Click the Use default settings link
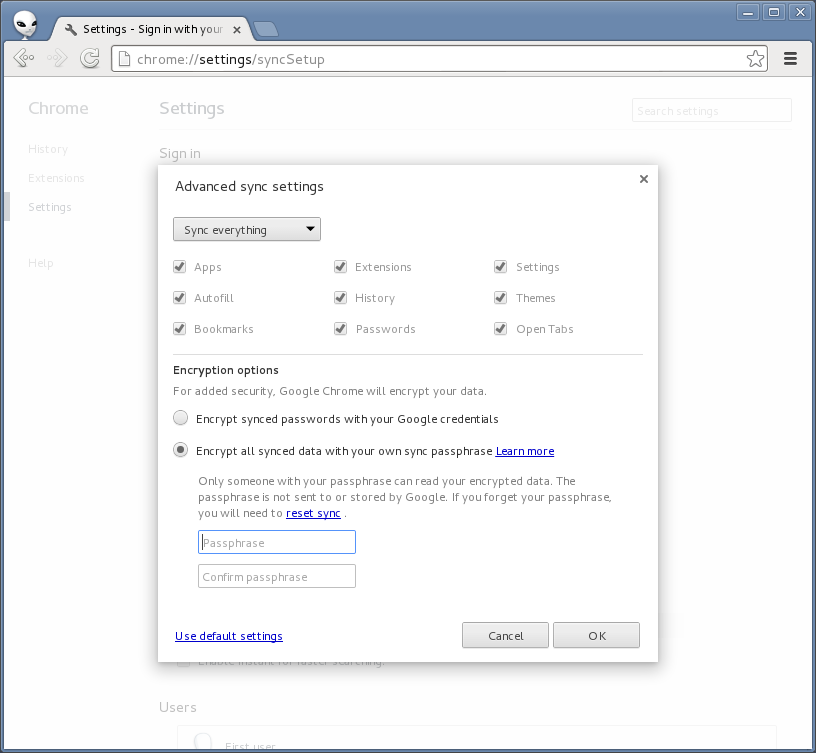Image resolution: width=816 pixels, height=753 pixels. 228,636
